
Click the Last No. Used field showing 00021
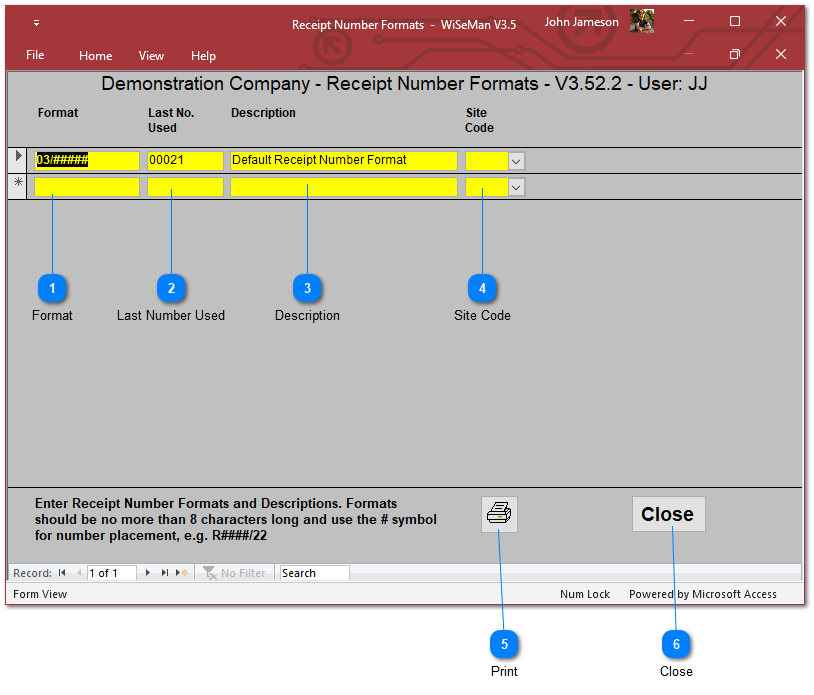point(185,160)
